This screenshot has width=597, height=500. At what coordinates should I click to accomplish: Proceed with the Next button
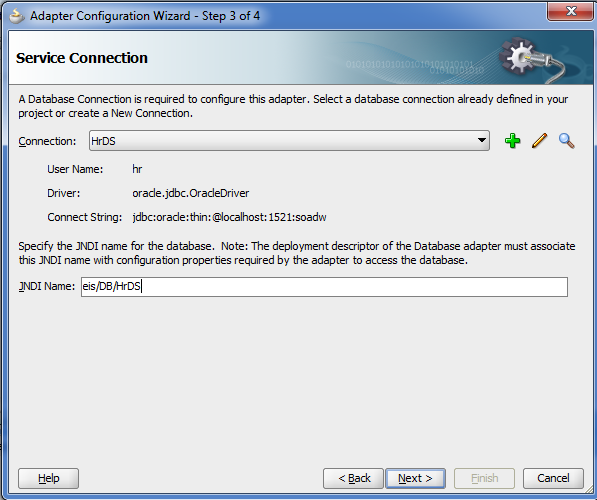415,478
